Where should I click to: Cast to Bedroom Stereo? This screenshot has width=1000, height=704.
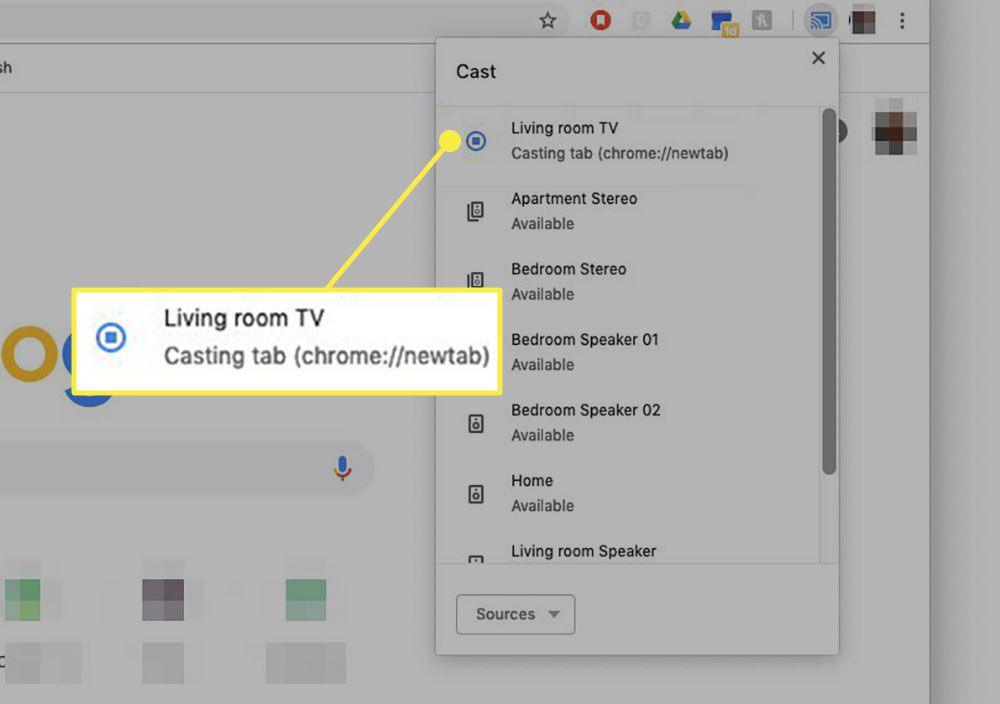click(x=628, y=282)
